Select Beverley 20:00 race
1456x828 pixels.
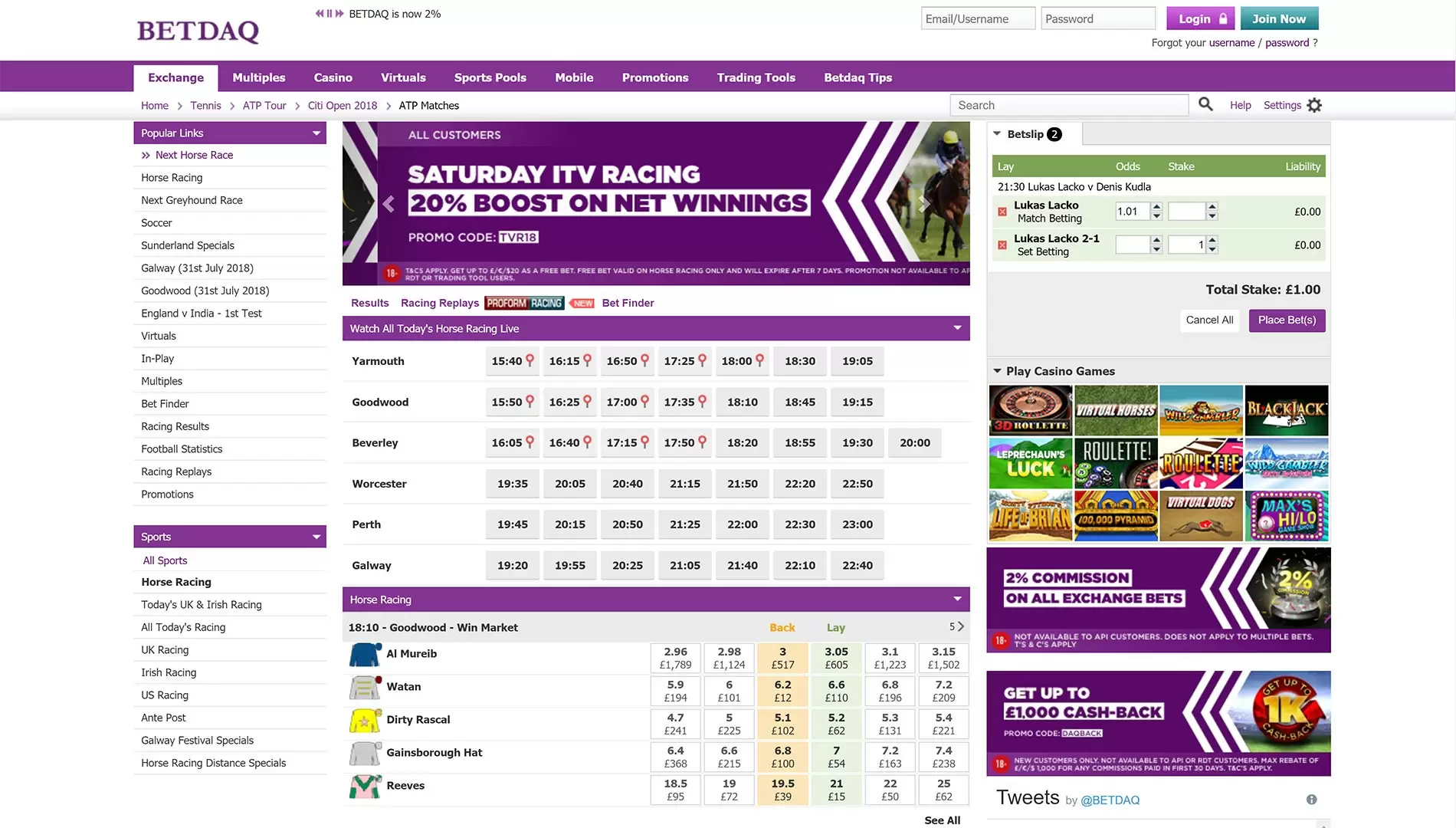pos(915,443)
